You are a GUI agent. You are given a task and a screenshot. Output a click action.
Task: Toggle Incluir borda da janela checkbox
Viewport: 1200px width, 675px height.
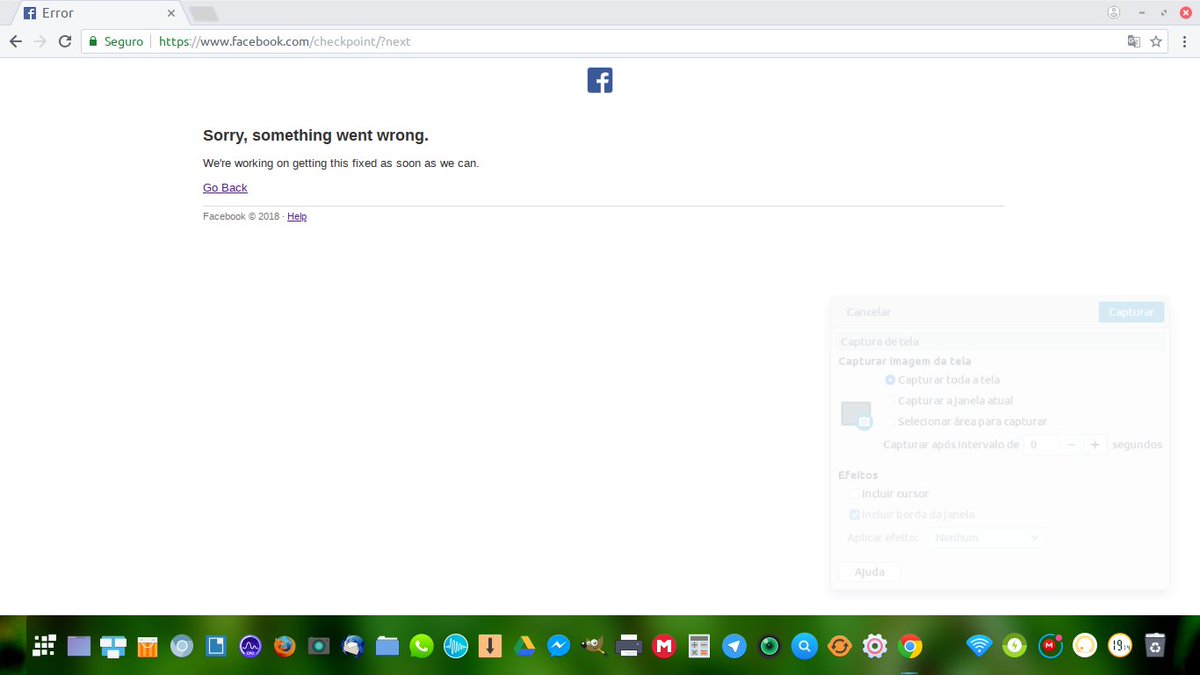911,515
